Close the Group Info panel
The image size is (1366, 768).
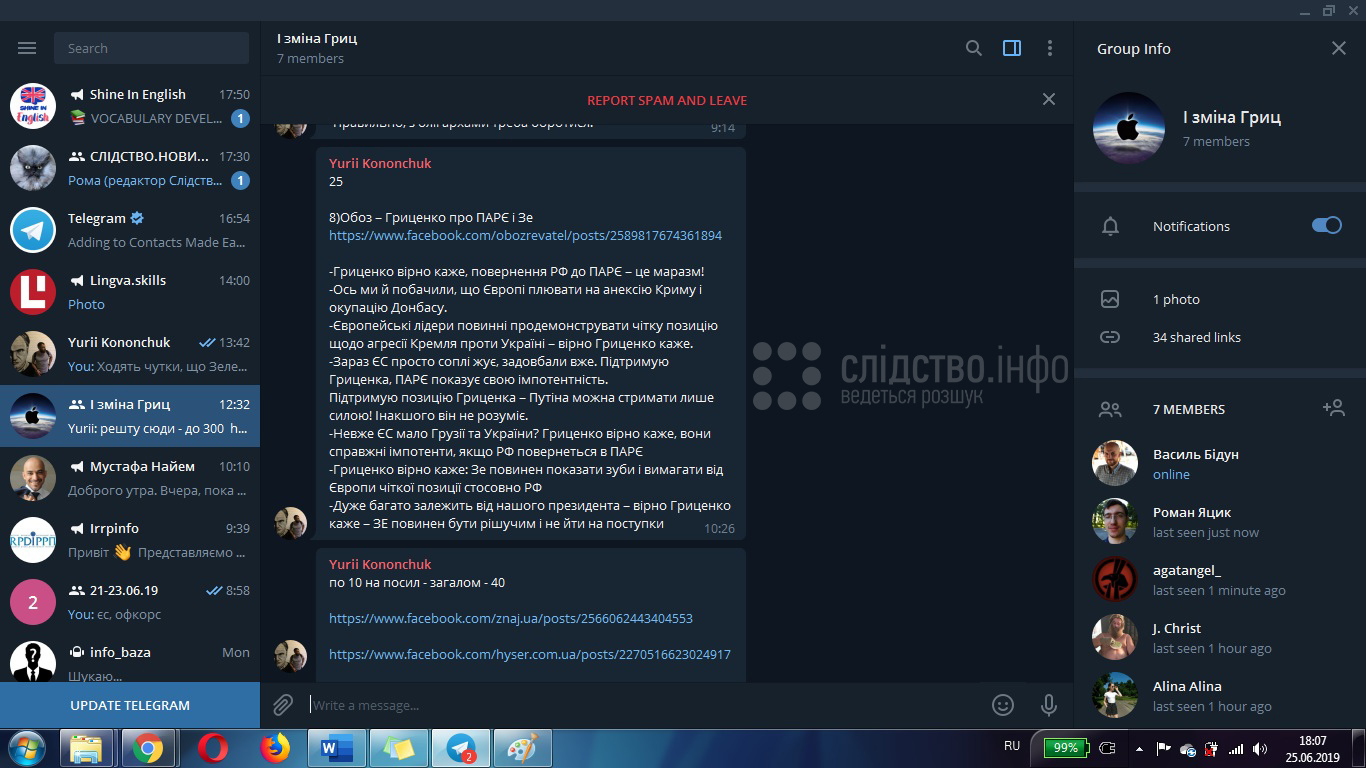click(x=1339, y=48)
